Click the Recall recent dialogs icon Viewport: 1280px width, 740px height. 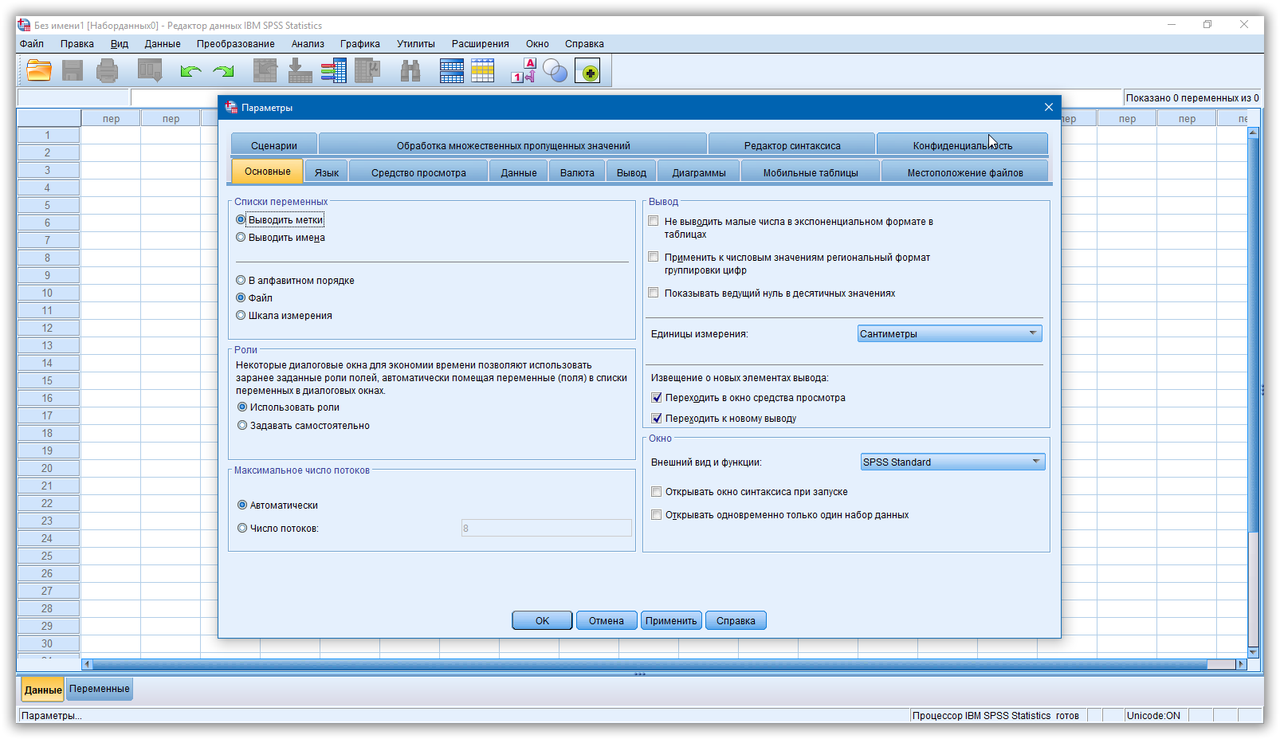click(x=150, y=70)
